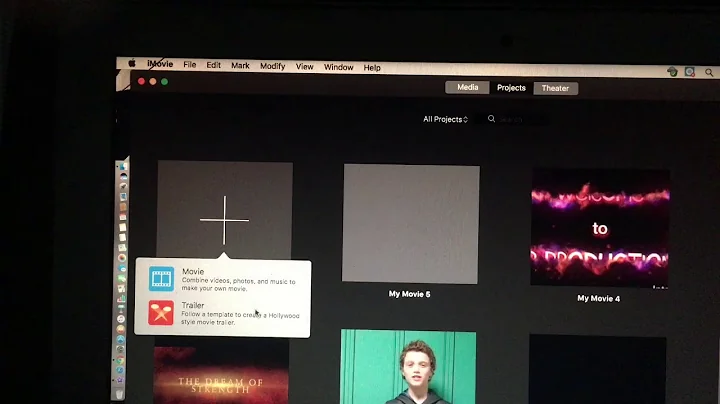Screen dimensions: 720x404
Task: Open The Dream of Strength project thumbnail
Action: 221,374
